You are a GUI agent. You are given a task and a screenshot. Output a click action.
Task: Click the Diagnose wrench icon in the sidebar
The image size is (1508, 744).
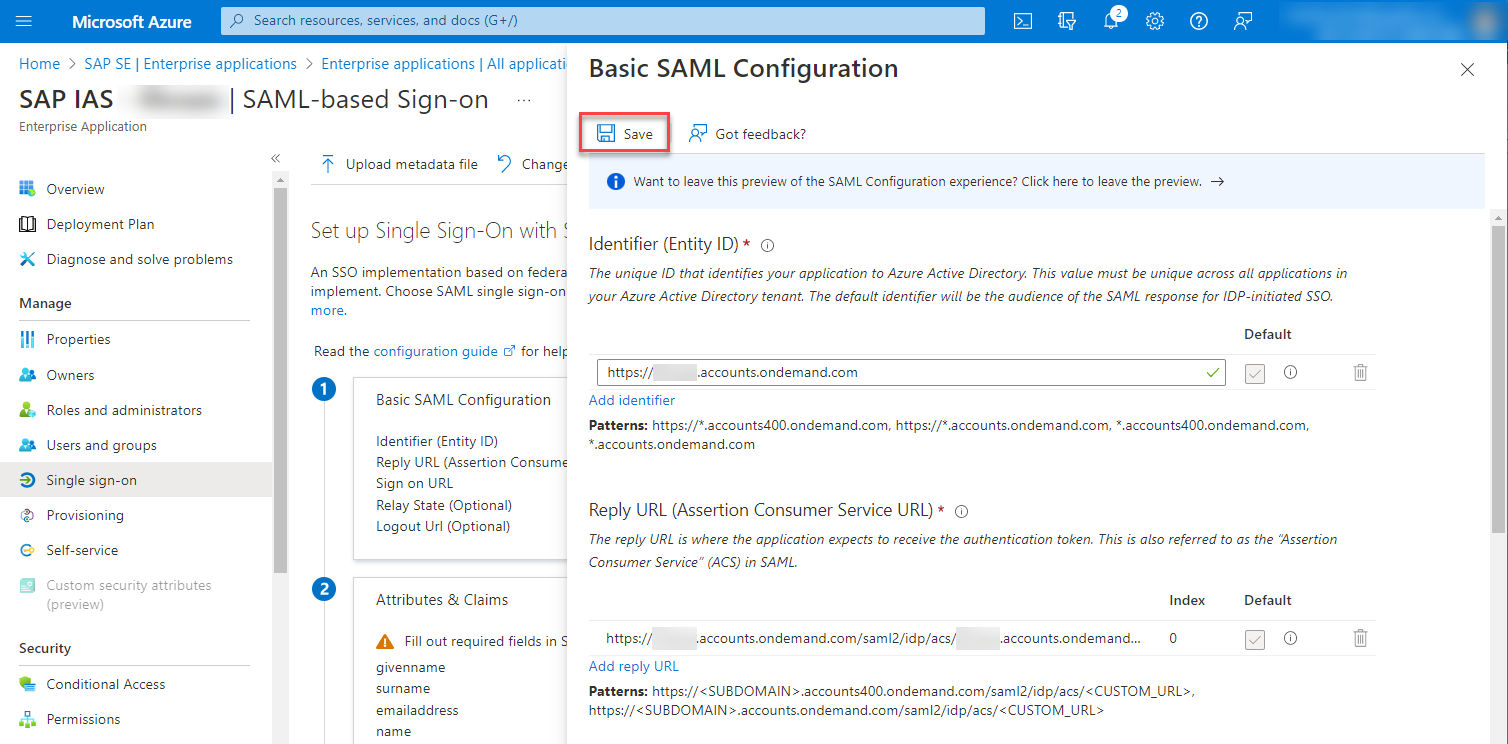pos(27,259)
